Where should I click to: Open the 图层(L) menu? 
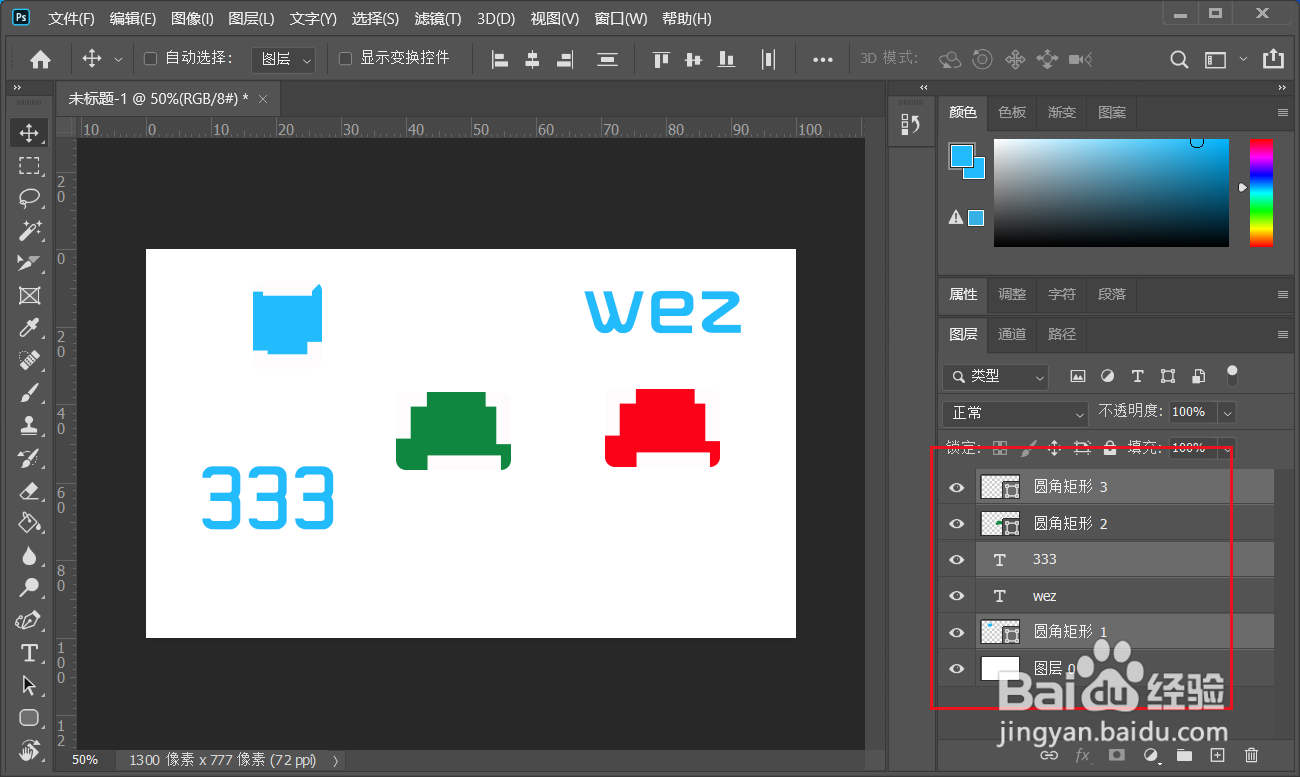[x=251, y=19]
